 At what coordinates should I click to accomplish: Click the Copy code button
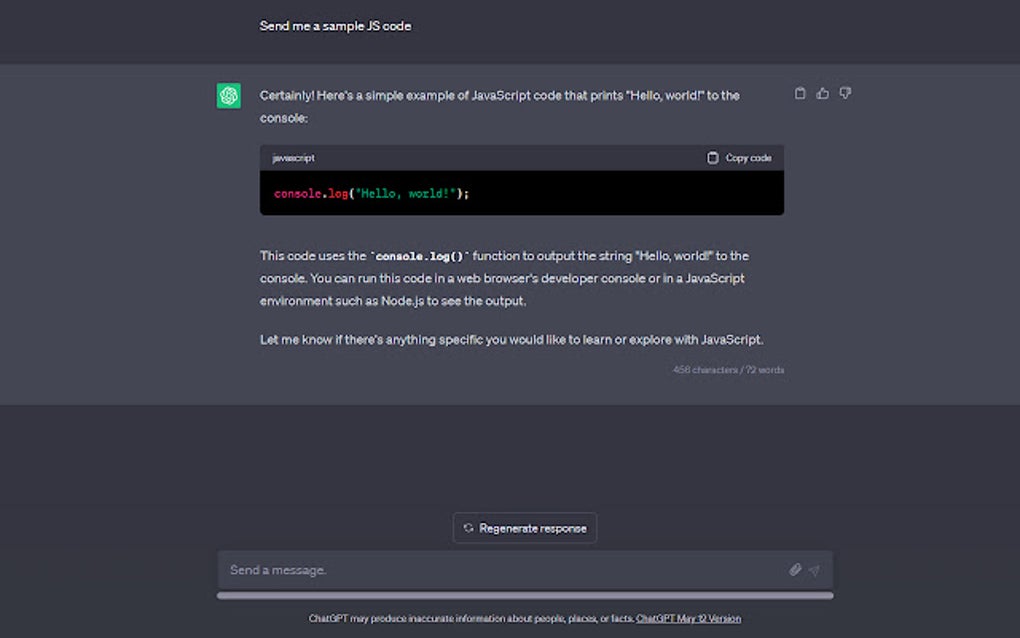point(739,158)
